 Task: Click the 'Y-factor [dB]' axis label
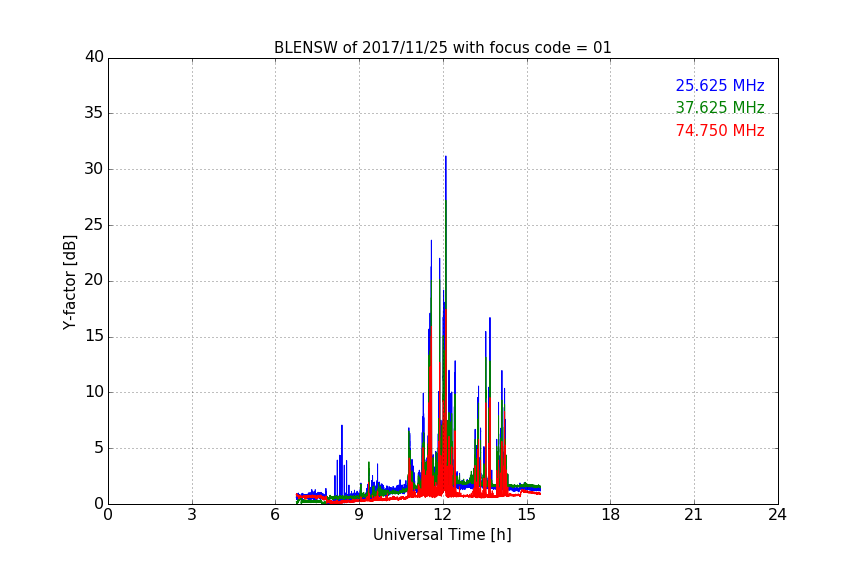(69, 282)
